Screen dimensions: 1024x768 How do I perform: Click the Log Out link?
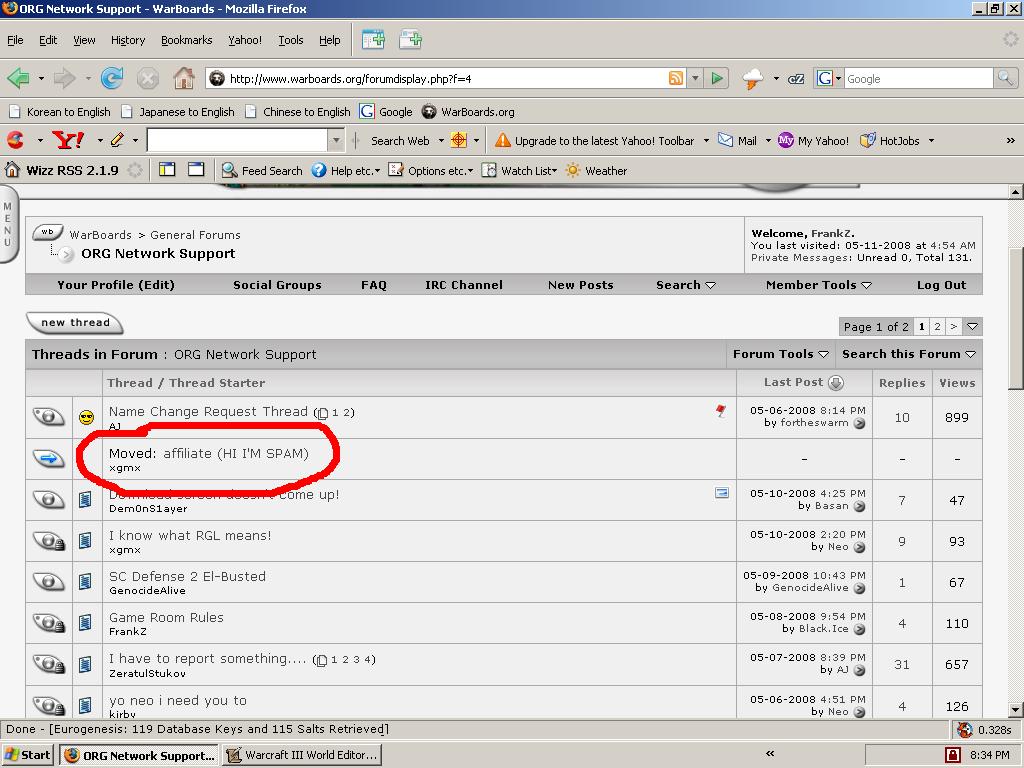tap(941, 285)
